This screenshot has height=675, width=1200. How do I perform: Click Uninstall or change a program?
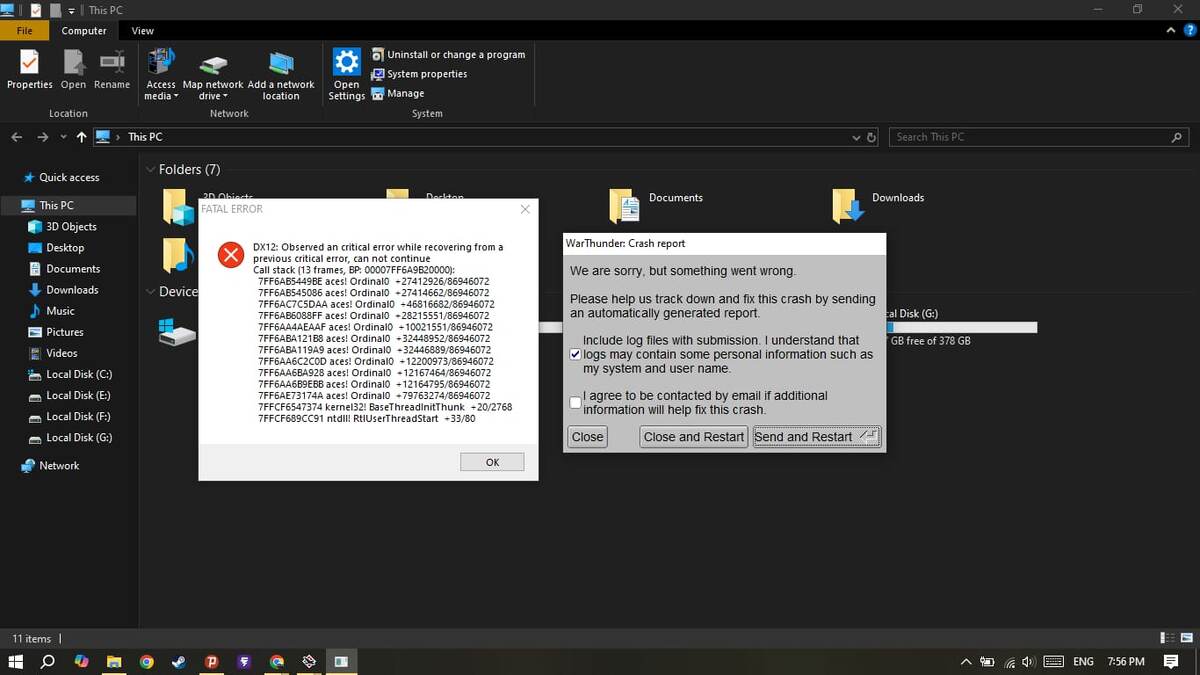(448, 55)
